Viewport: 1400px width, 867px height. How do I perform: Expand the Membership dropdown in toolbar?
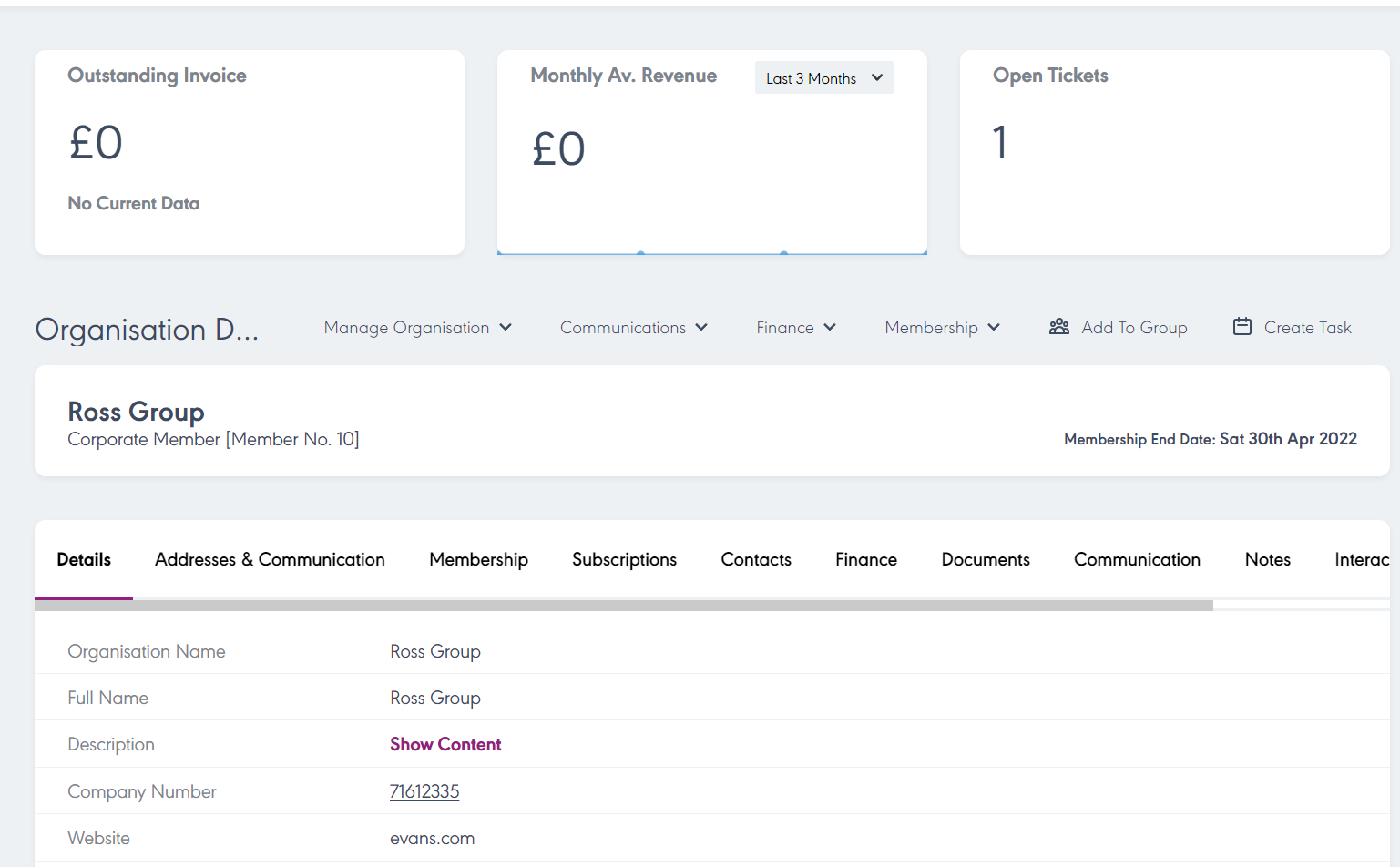click(x=942, y=328)
